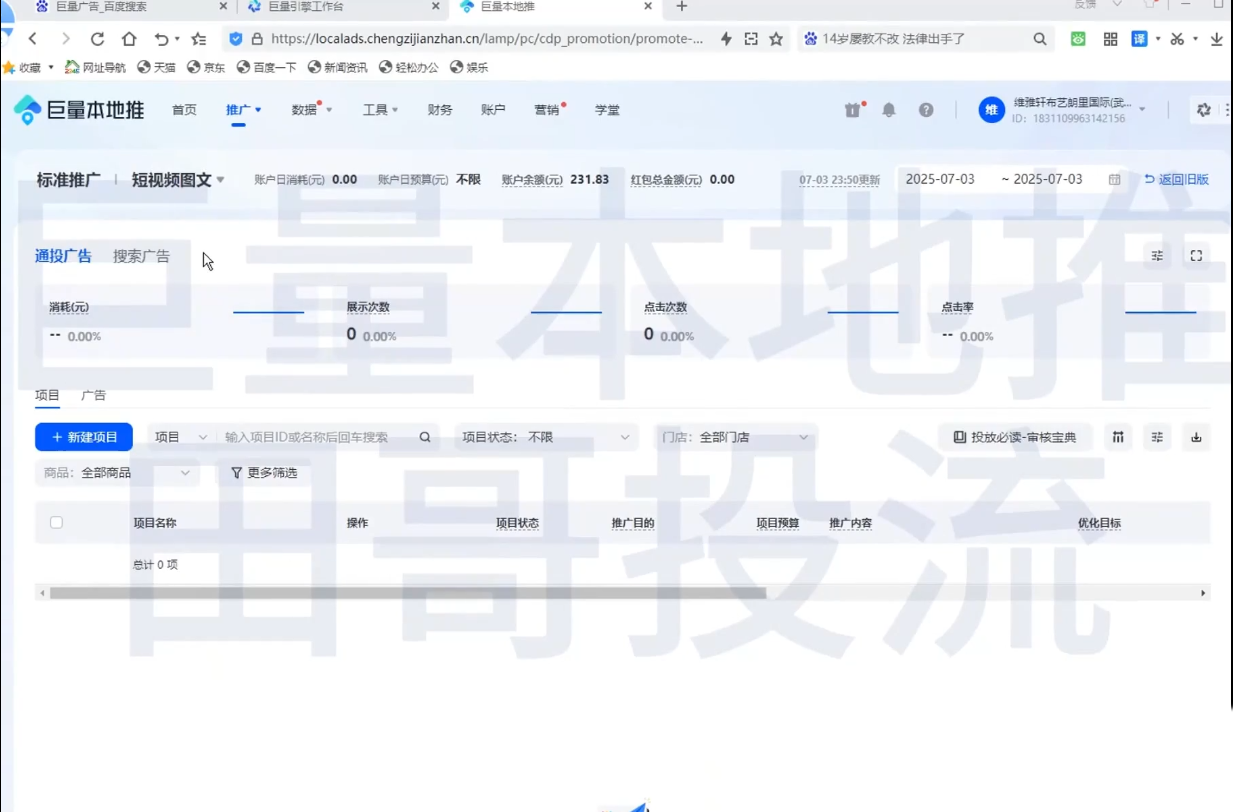Screen dimensions: 1233x812
Task: Click the 返回旧版 link
Action: (1176, 180)
